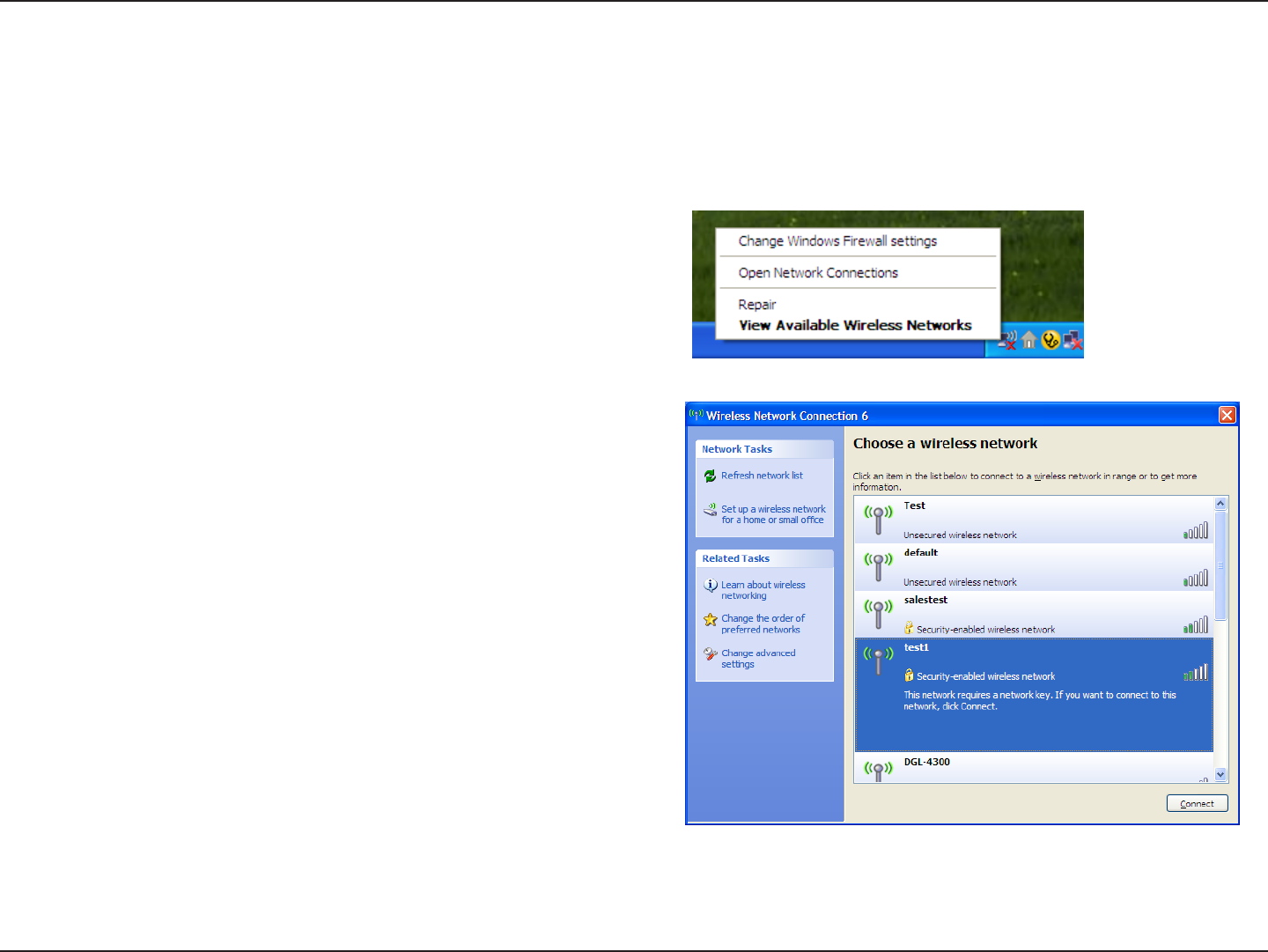Click the blue info bubble icon
Screen dimensions: 1268x952
[x=711, y=586]
